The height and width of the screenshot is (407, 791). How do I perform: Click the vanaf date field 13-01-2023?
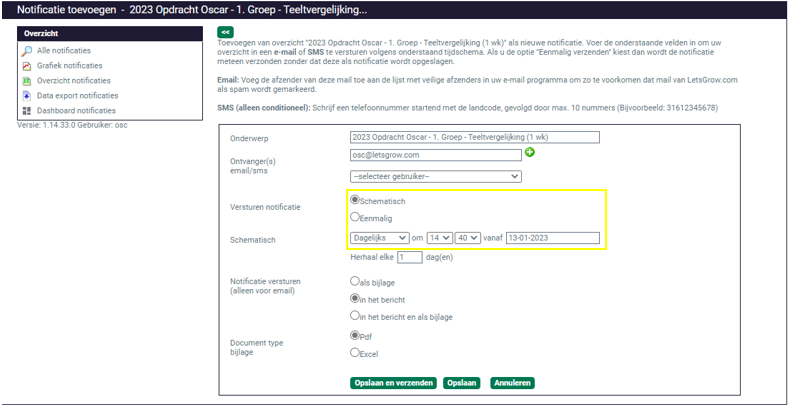pyautogui.click(x=552, y=238)
